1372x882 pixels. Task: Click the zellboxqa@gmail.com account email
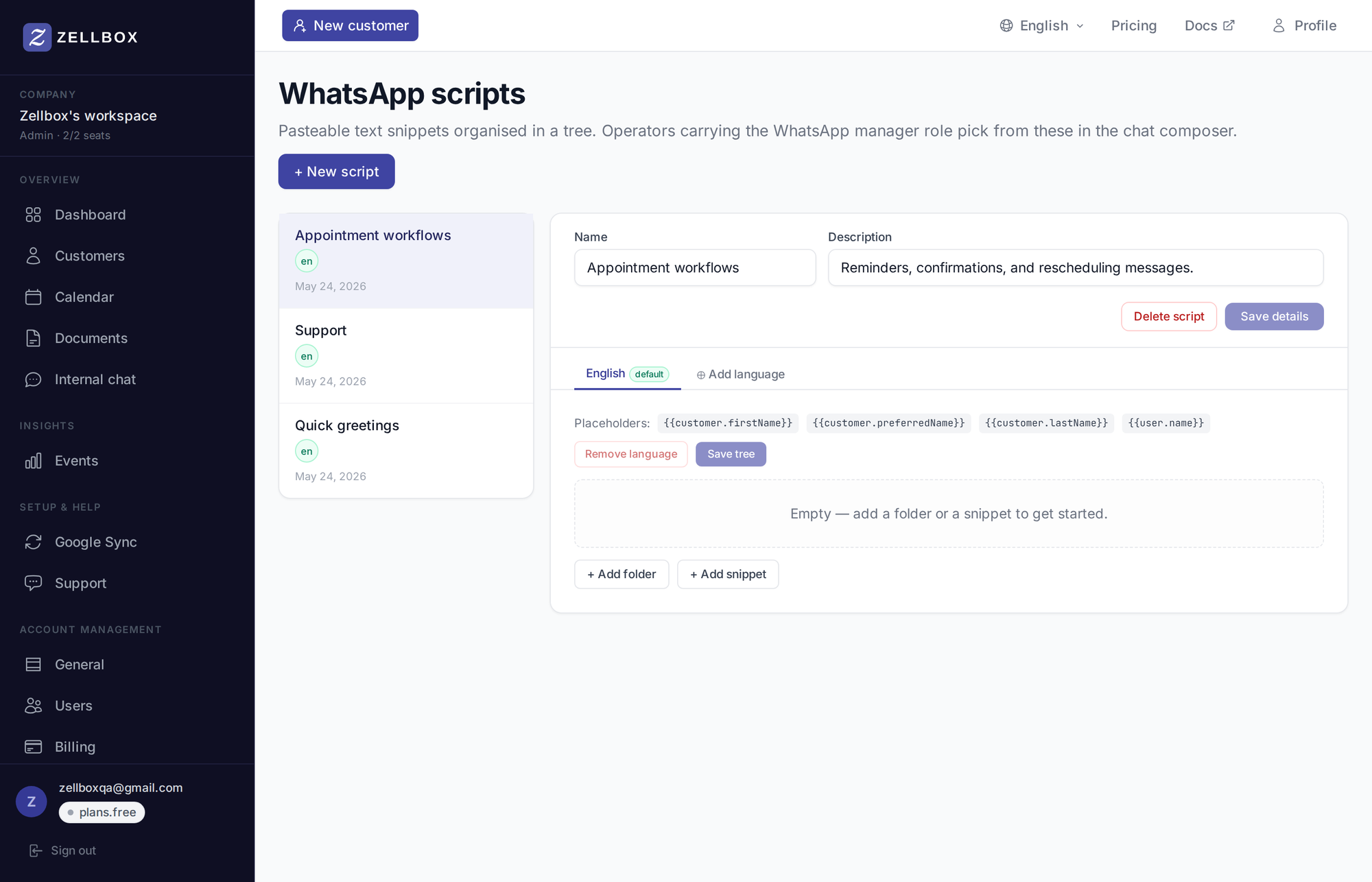click(x=121, y=787)
